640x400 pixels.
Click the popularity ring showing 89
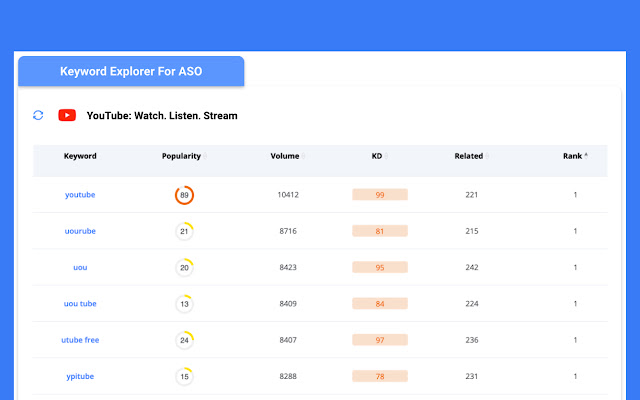(184, 195)
